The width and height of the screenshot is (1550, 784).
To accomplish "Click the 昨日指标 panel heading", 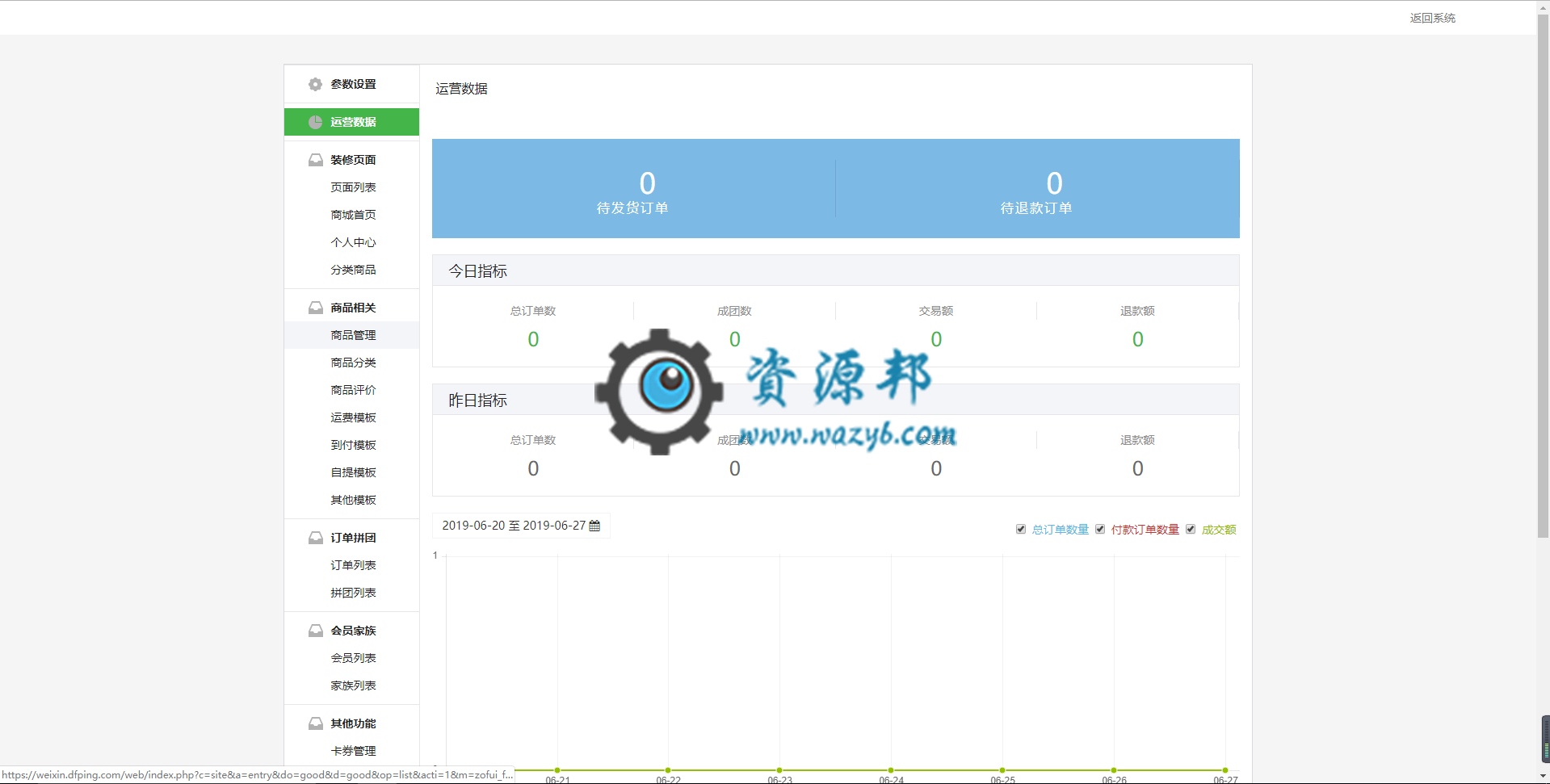I will (478, 400).
